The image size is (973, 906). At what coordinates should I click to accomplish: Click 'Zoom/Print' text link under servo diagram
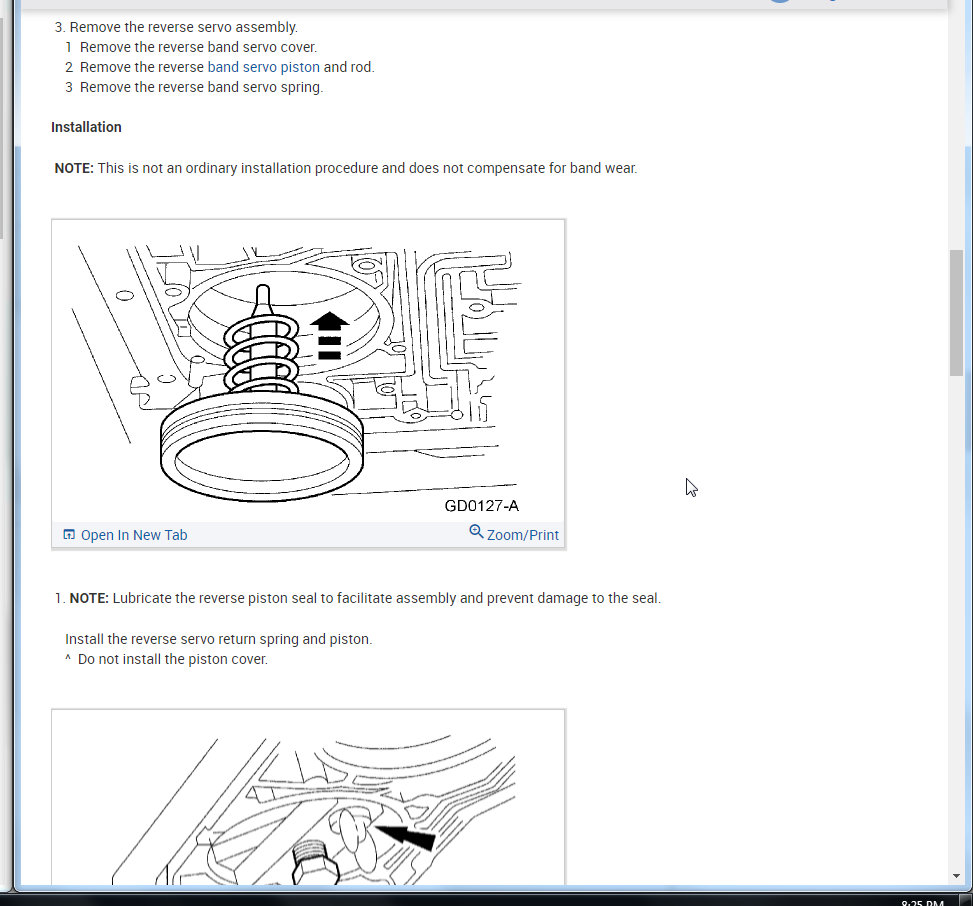point(522,535)
